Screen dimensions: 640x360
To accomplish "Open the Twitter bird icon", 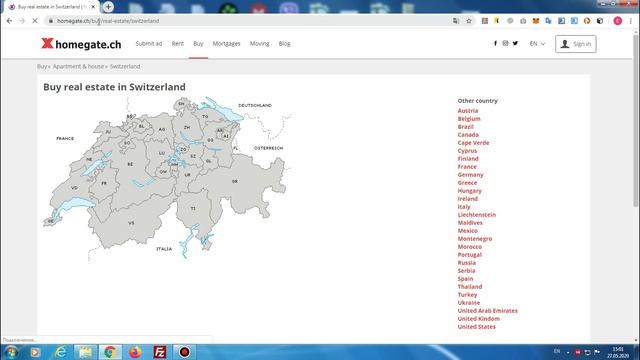I will tap(515, 43).
